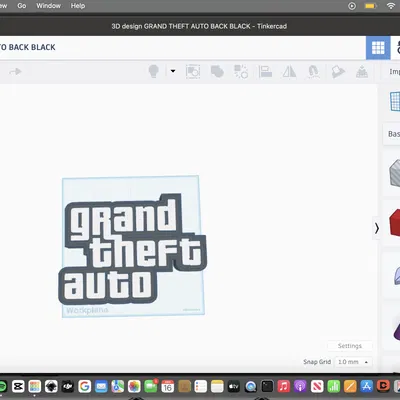Screen dimensions: 400x400
Task: Click the Mirror triangles icon
Action: (289, 71)
